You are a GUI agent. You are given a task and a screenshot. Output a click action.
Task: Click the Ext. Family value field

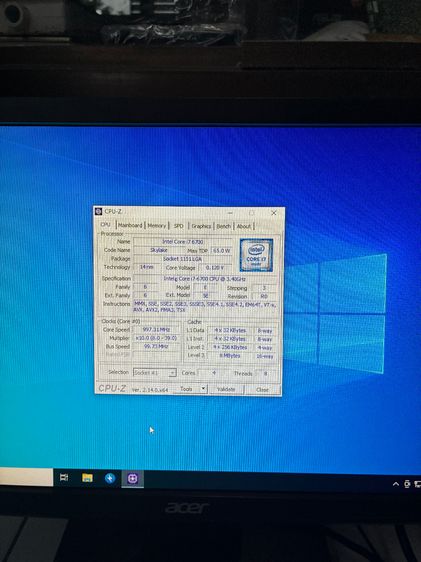[145, 295]
